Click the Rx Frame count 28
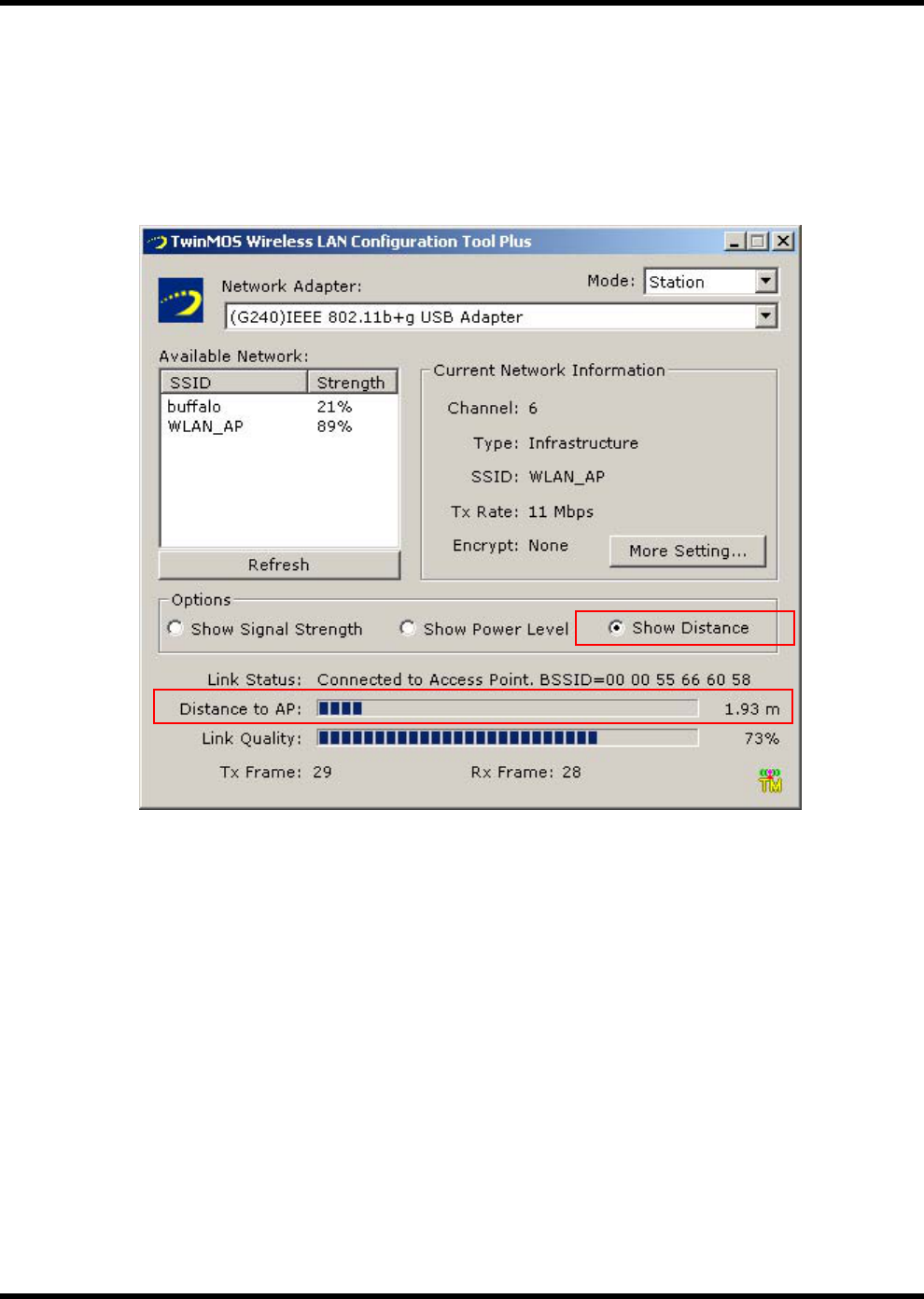The height and width of the screenshot is (1299, 924). tap(571, 773)
